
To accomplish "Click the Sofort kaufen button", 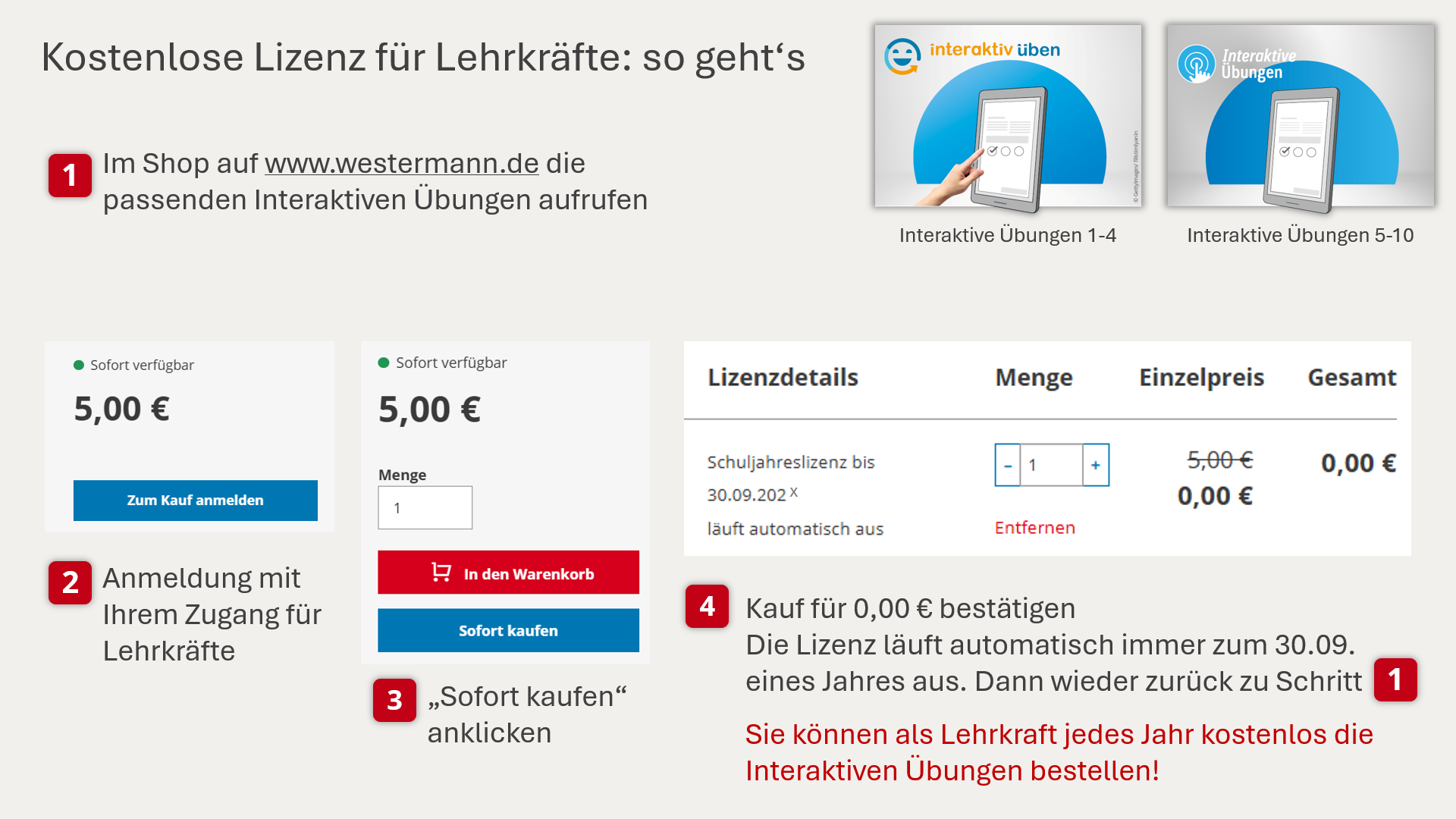I will click(508, 630).
